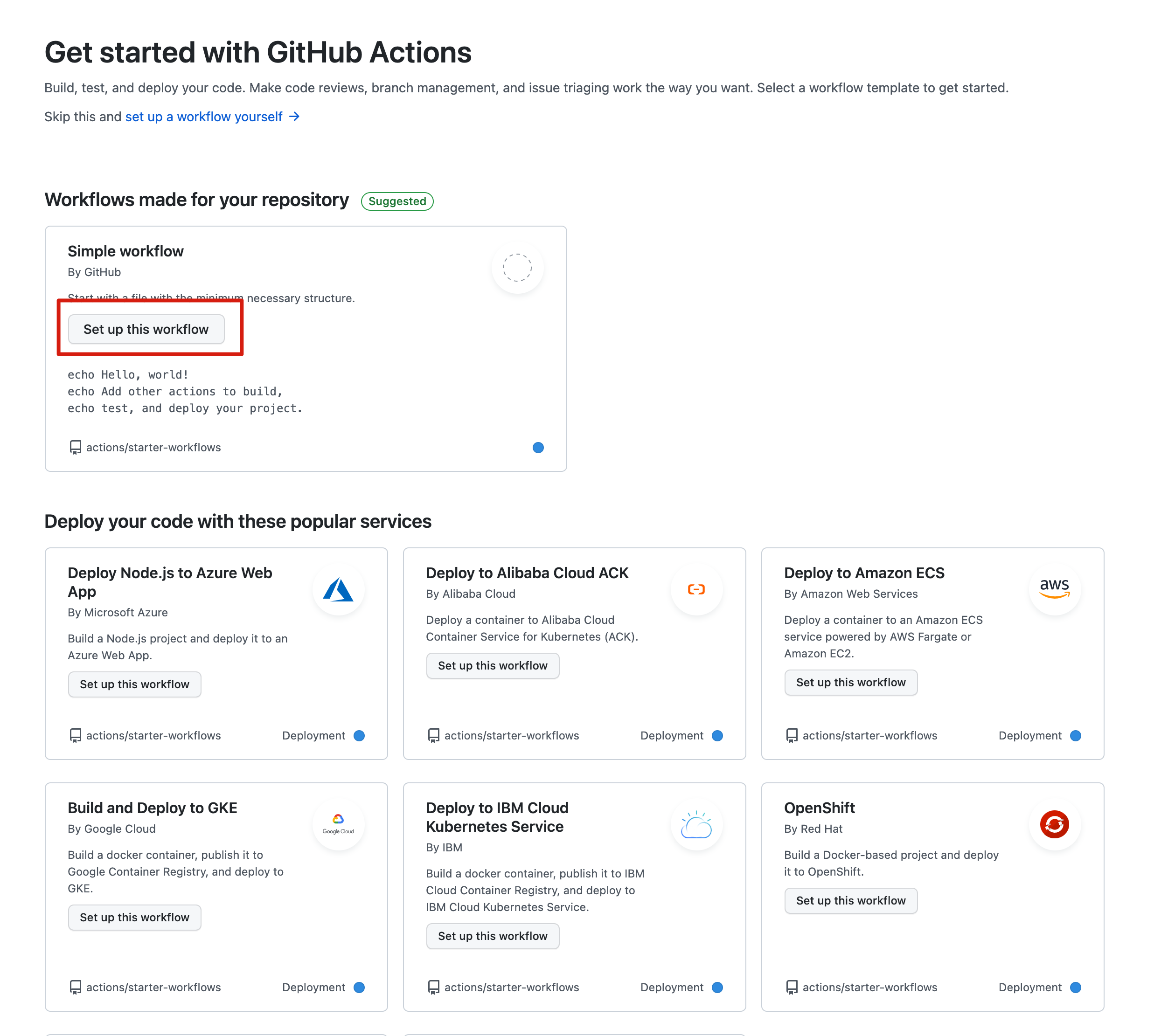Click the blue dot in Simple workflow card
Viewport: 1168px width, 1036px height.
538,447
